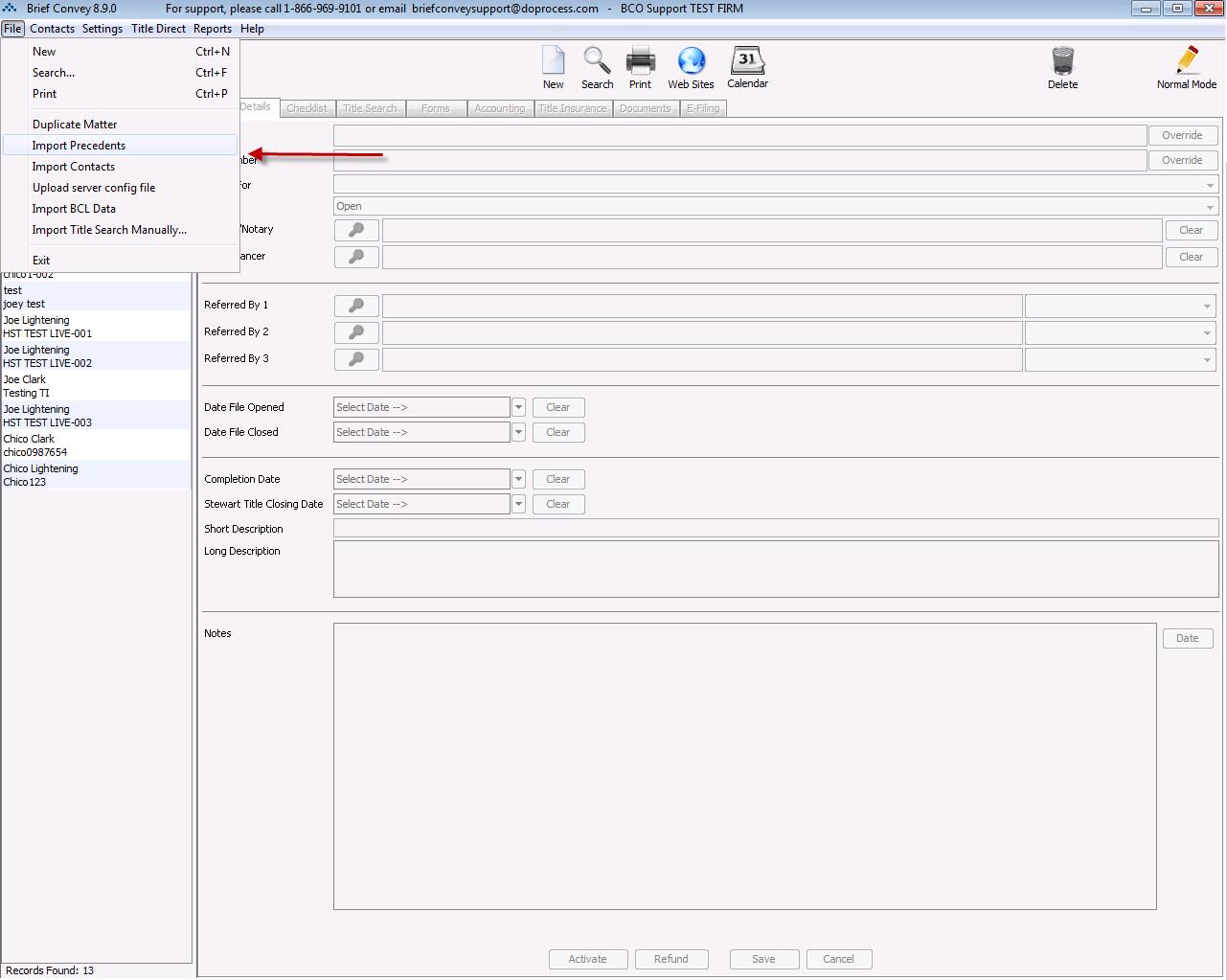
Task: Click Search... in the File menu
Action: tap(120, 73)
